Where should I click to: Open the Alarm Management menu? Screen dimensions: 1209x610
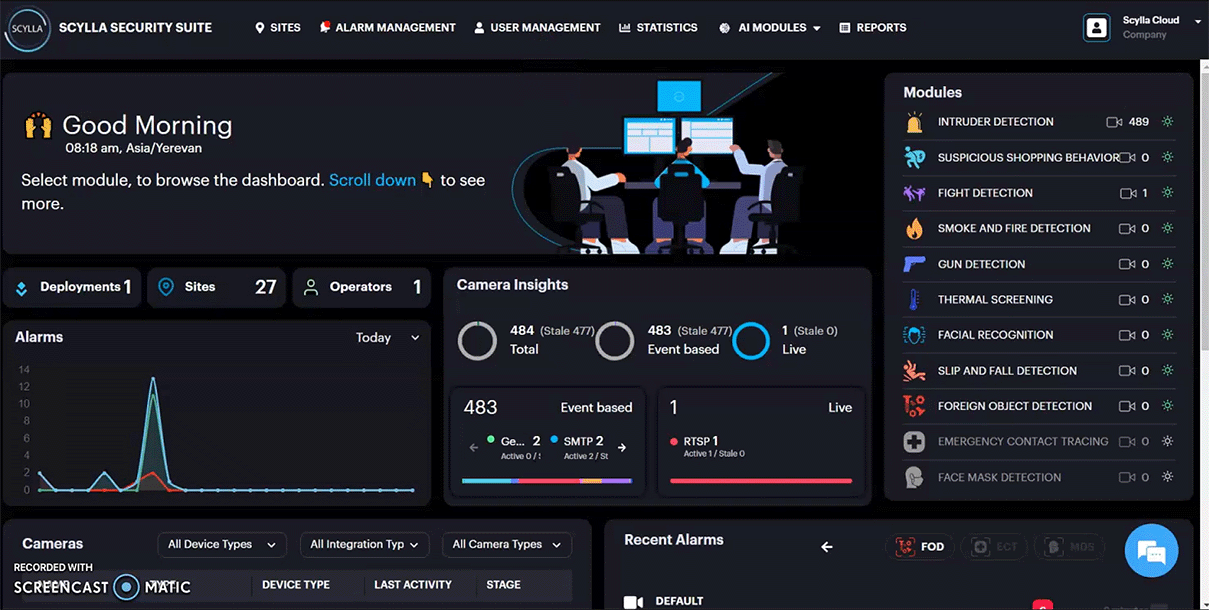387,28
